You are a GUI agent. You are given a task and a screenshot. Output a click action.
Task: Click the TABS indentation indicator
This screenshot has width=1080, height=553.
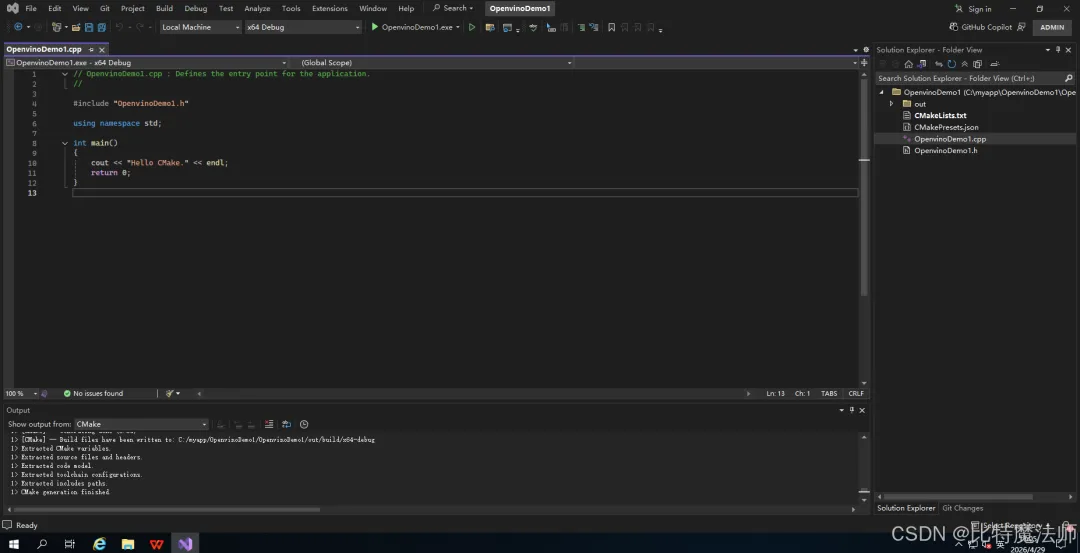[829, 393]
